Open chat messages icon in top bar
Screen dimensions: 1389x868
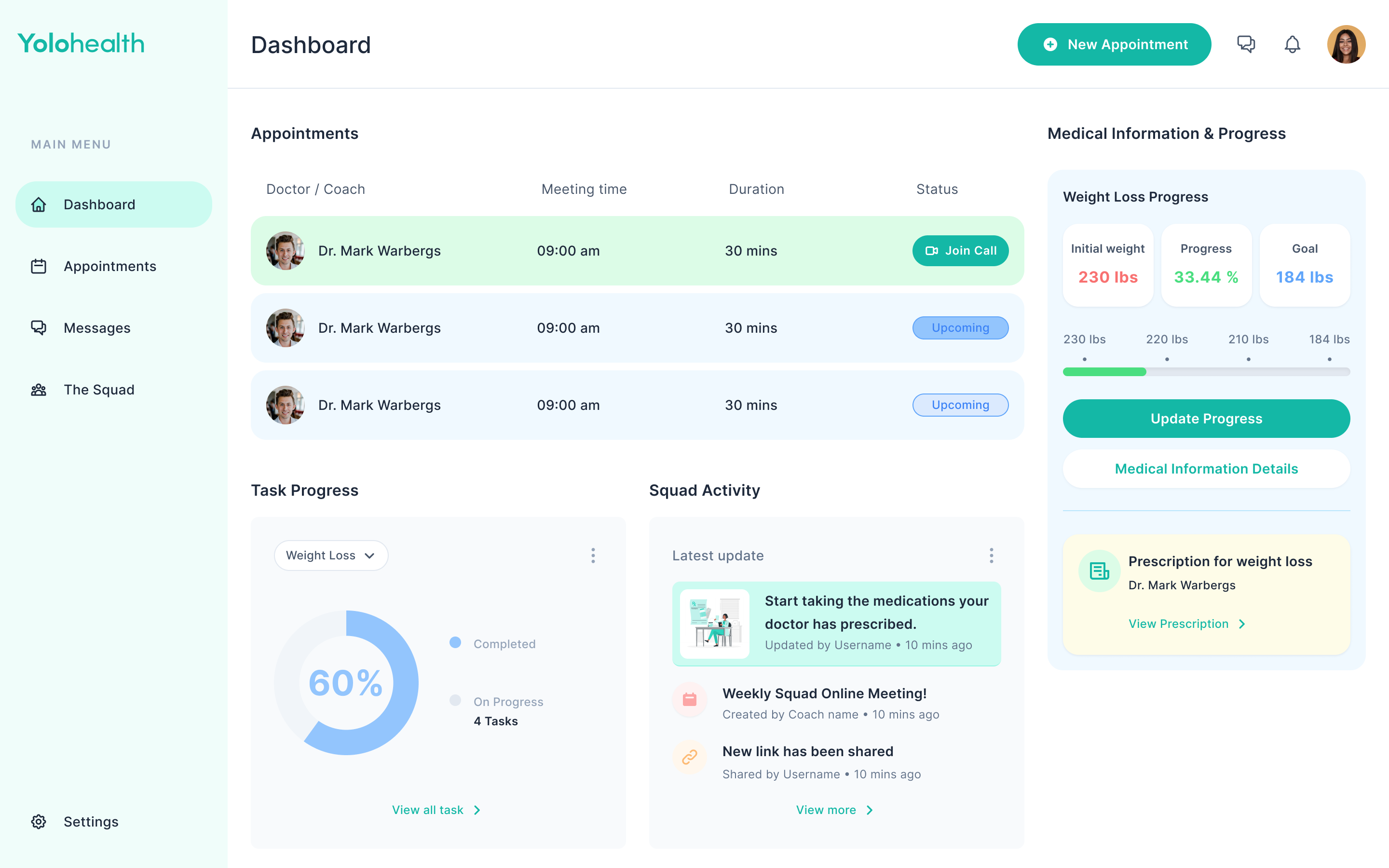click(x=1246, y=44)
